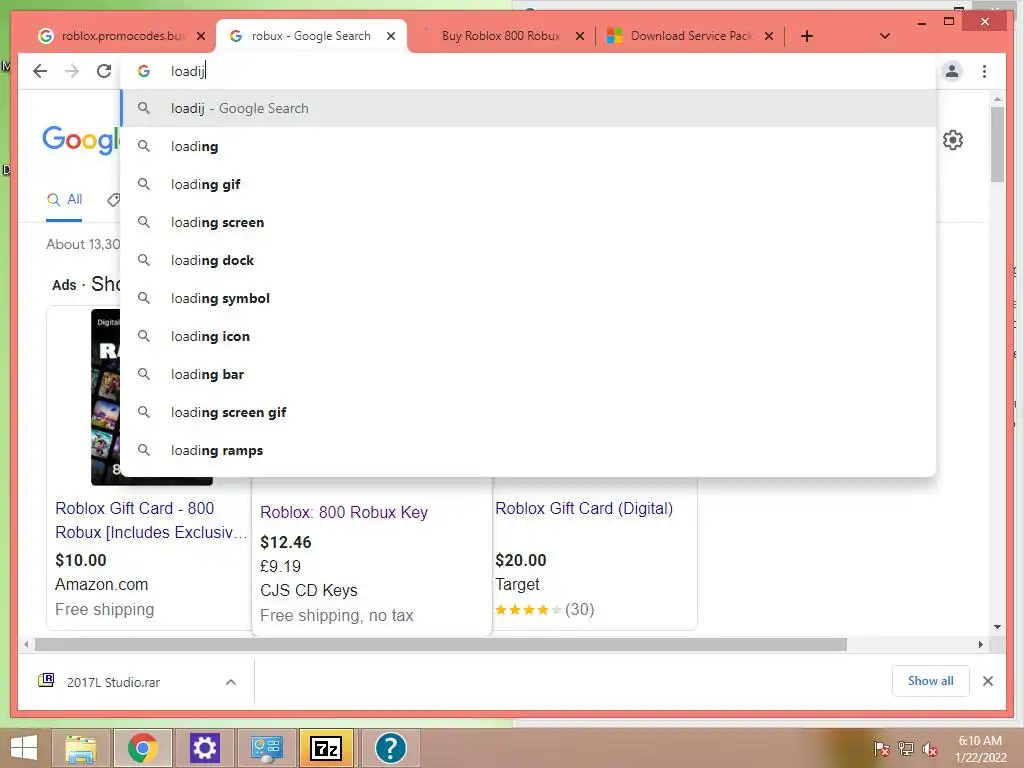Click the $10.00 price

80,560
